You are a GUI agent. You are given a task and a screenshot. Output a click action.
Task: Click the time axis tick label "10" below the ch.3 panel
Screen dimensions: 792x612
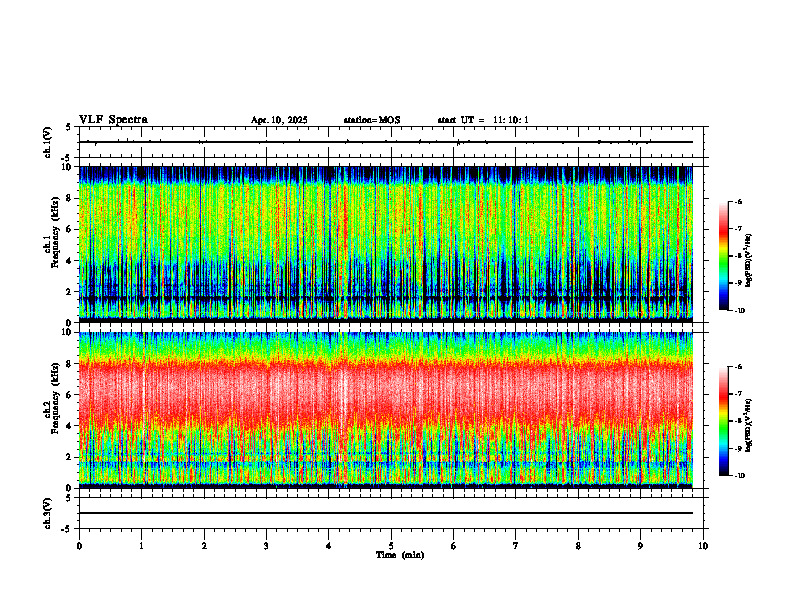click(703, 546)
